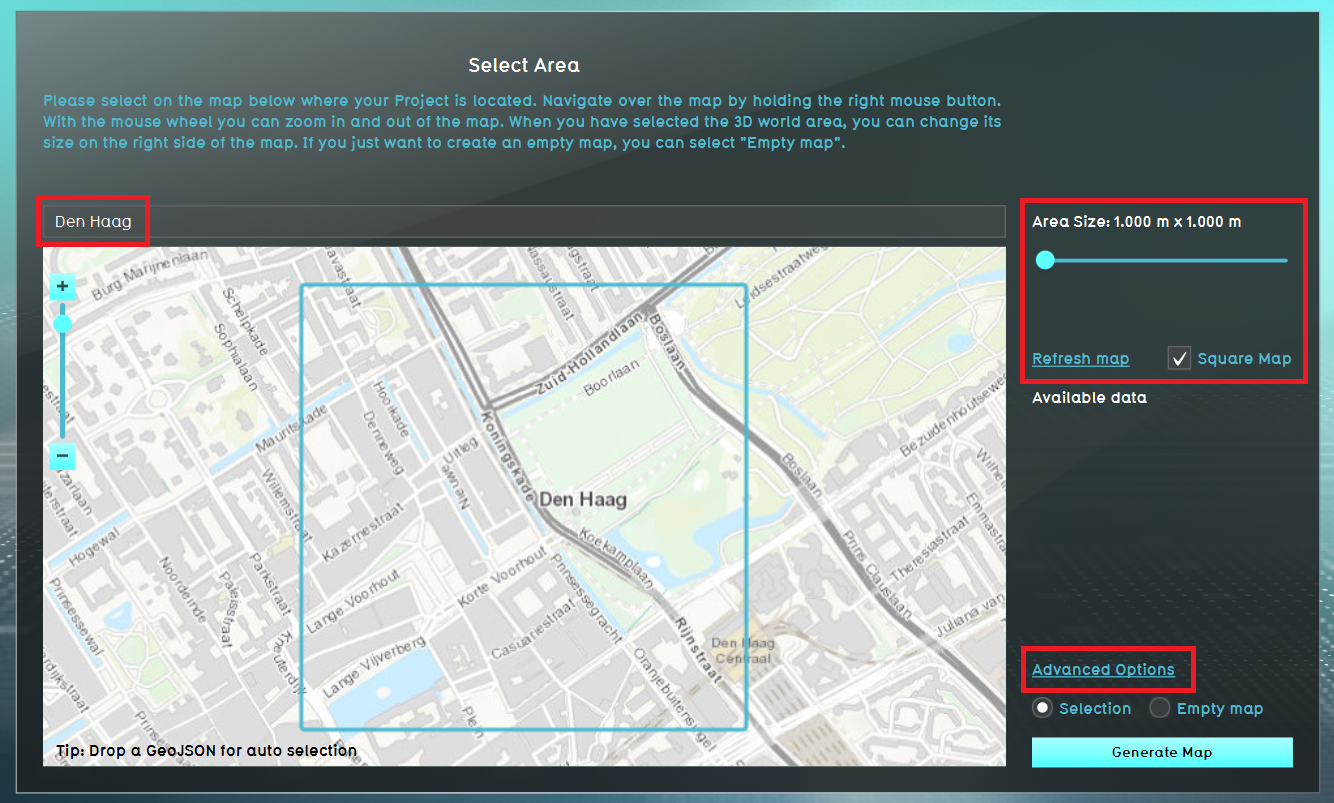Choose the Empty map radio option
The height and width of the screenshot is (803, 1334).
click(x=1160, y=708)
